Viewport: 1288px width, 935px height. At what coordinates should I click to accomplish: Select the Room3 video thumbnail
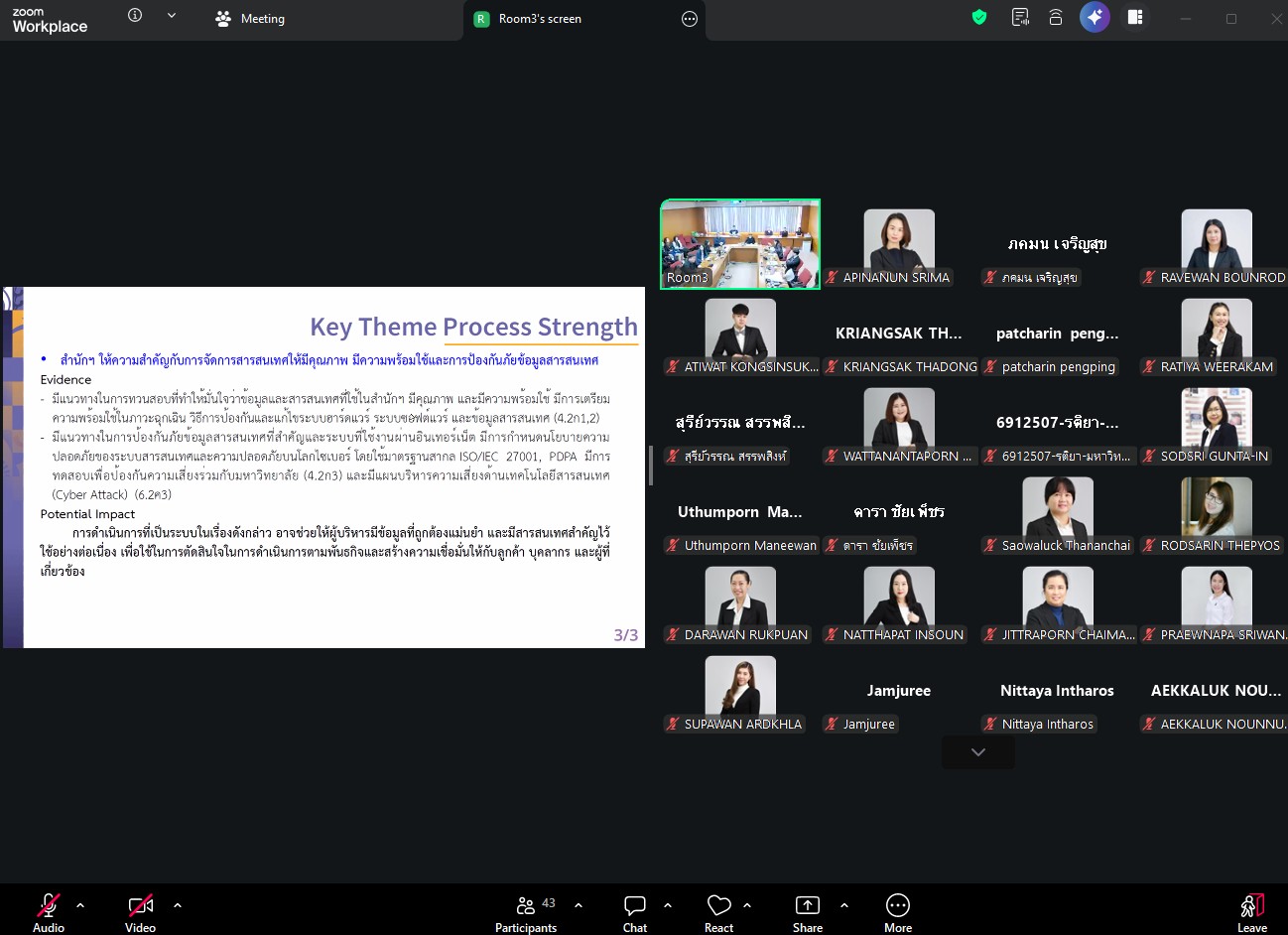(x=740, y=244)
